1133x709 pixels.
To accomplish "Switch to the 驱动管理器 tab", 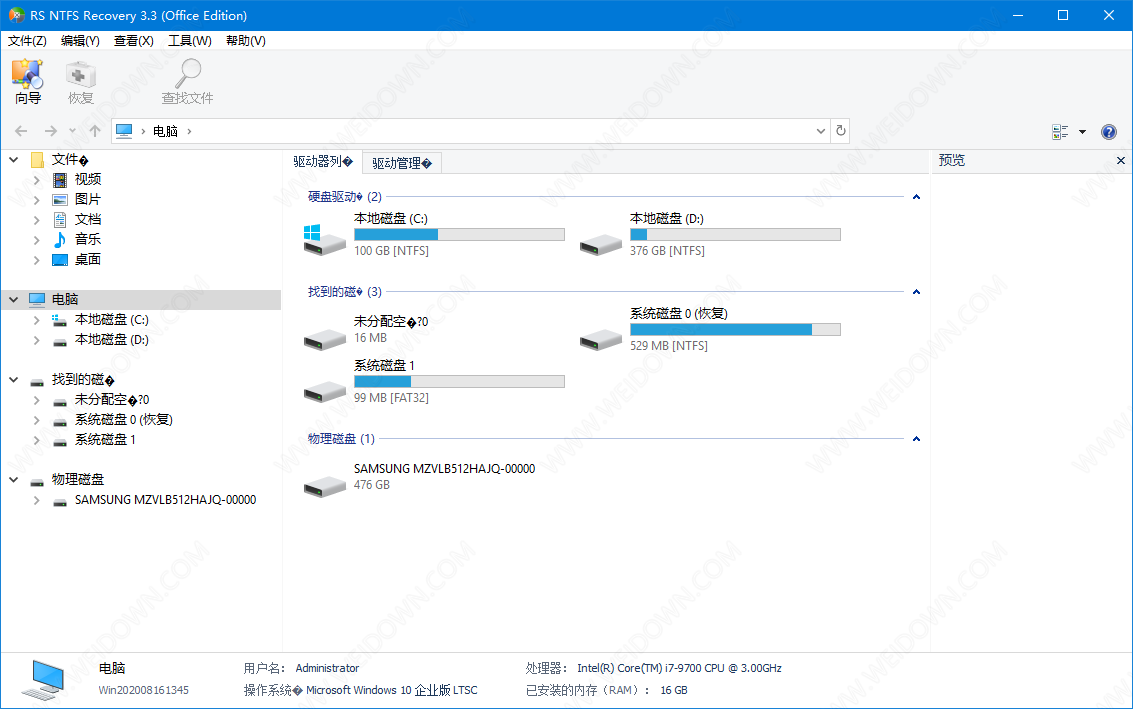I will (x=402, y=163).
